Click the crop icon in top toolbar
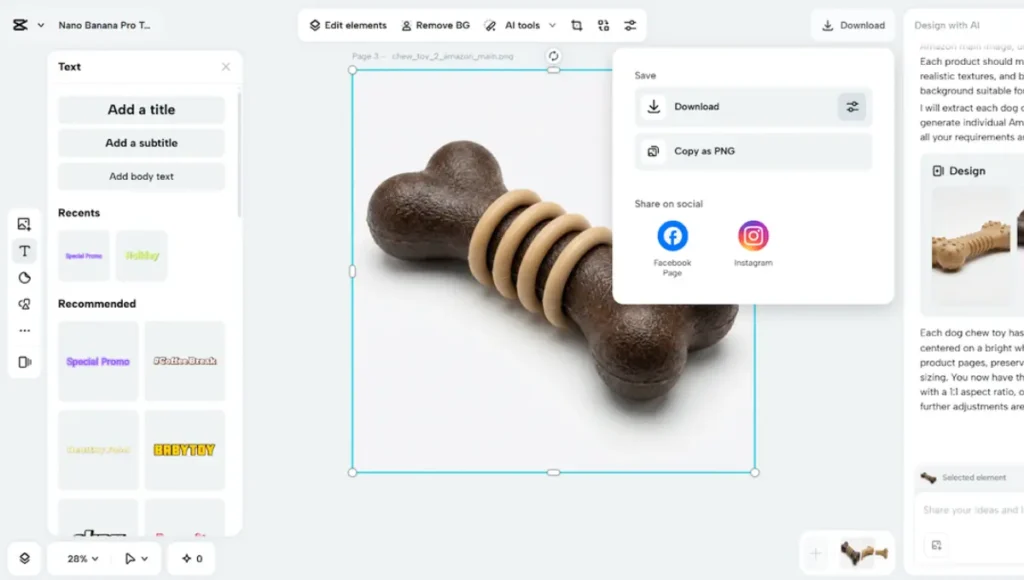 coord(577,25)
